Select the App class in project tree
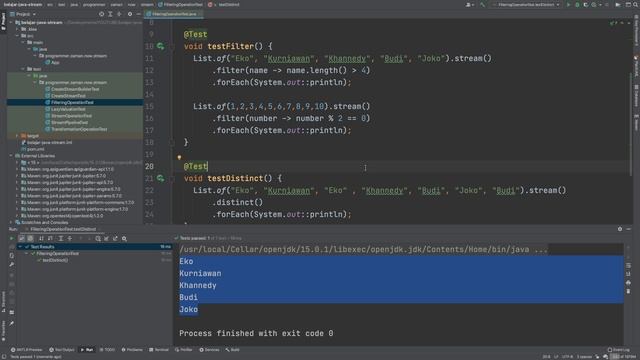The width and height of the screenshot is (640, 360). pyautogui.click(x=55, y=62)
